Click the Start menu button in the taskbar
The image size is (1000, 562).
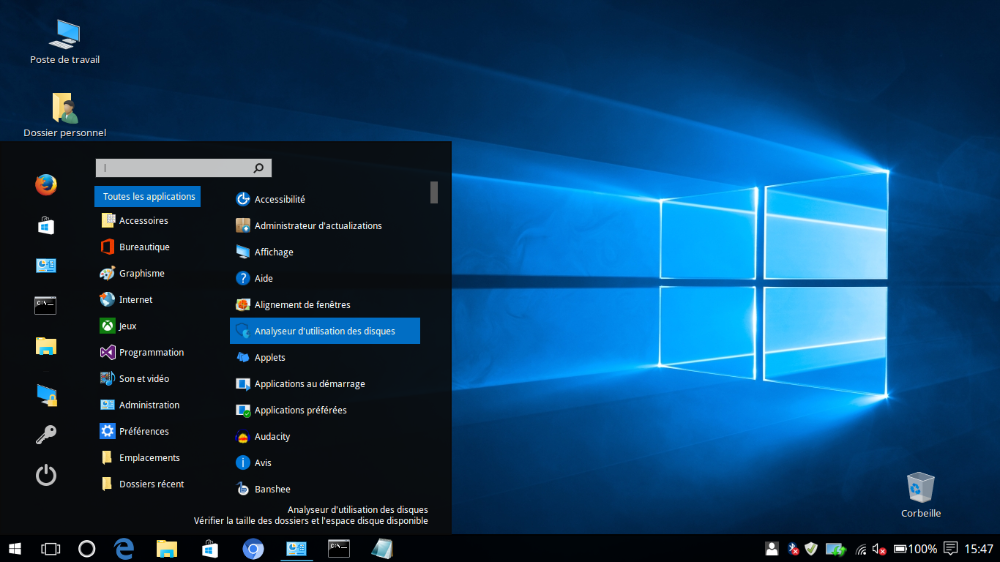16,548
